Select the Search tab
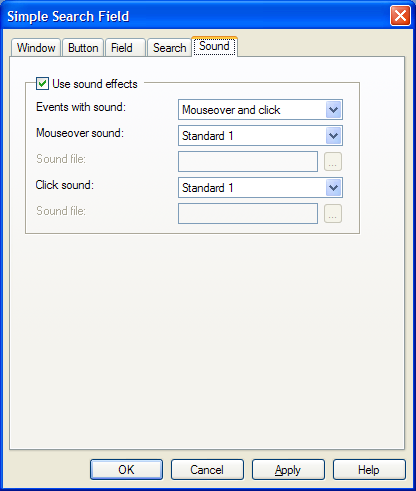The height and width of the screenshot is (491, 416). [169, 48]
